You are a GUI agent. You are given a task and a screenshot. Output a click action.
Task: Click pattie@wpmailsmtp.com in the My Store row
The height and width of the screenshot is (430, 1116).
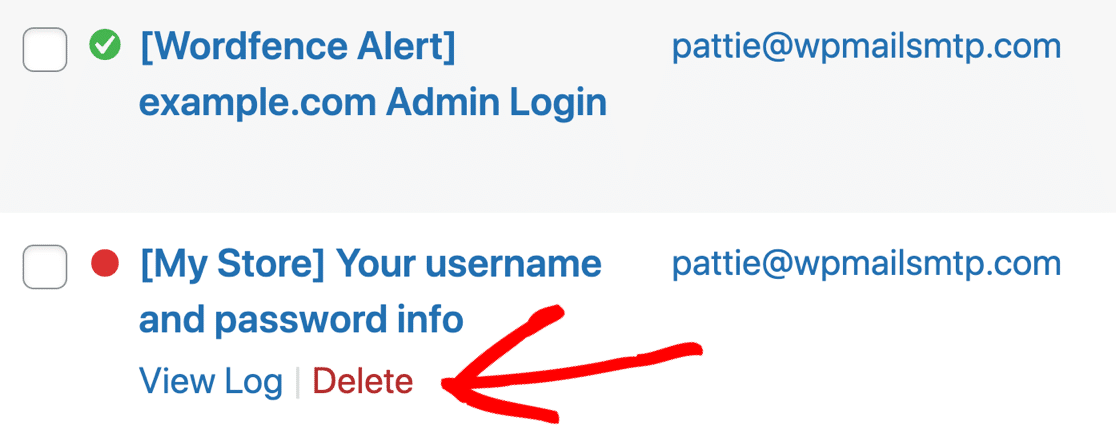(x=866, y=265)
